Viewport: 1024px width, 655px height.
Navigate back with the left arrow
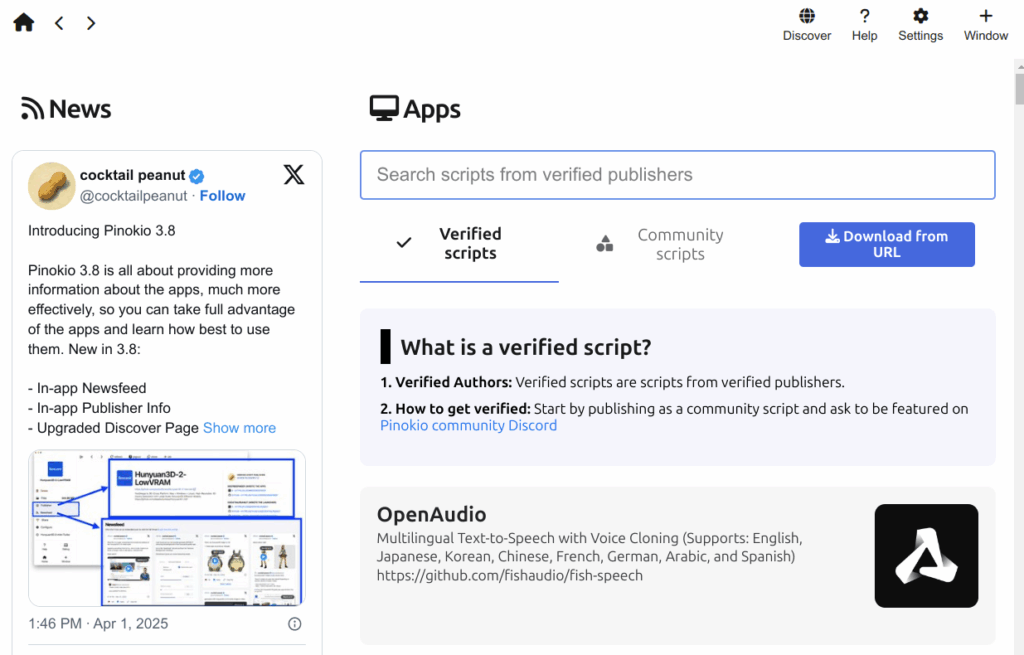(59, 24)
